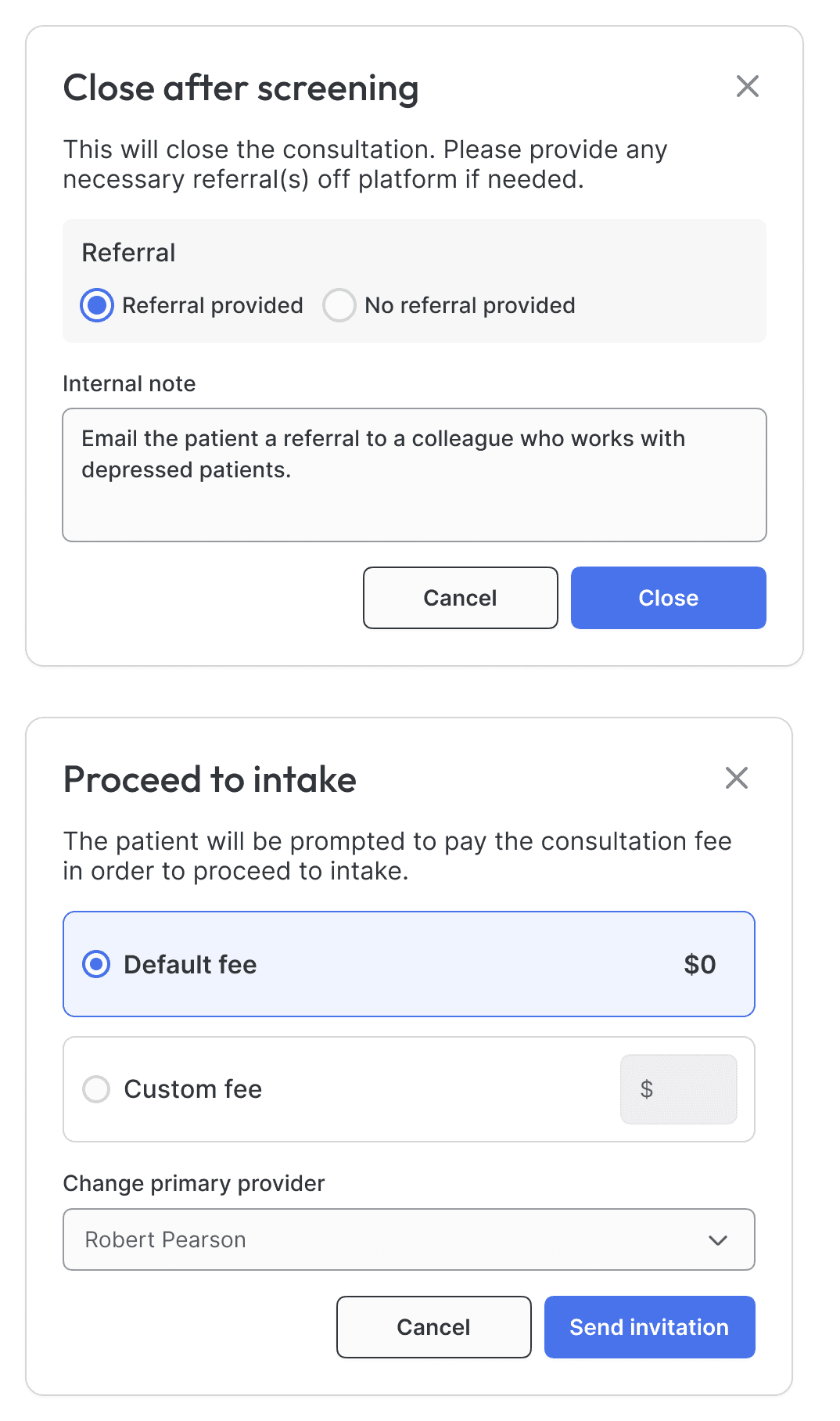Click the Custom fee amount input box
840x1421 pixels.
688,1089
